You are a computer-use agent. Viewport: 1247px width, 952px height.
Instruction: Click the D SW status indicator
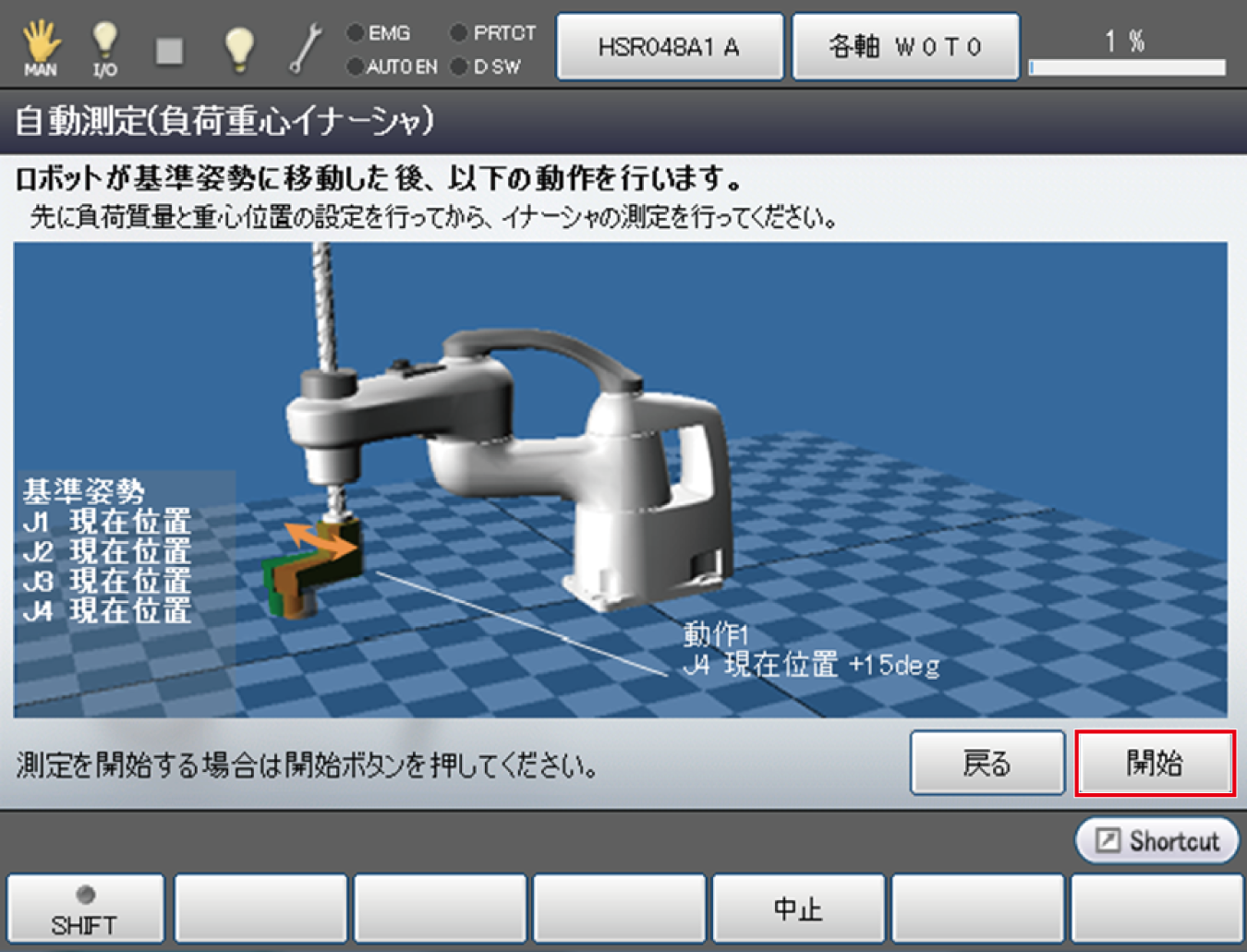click(459, 66)
